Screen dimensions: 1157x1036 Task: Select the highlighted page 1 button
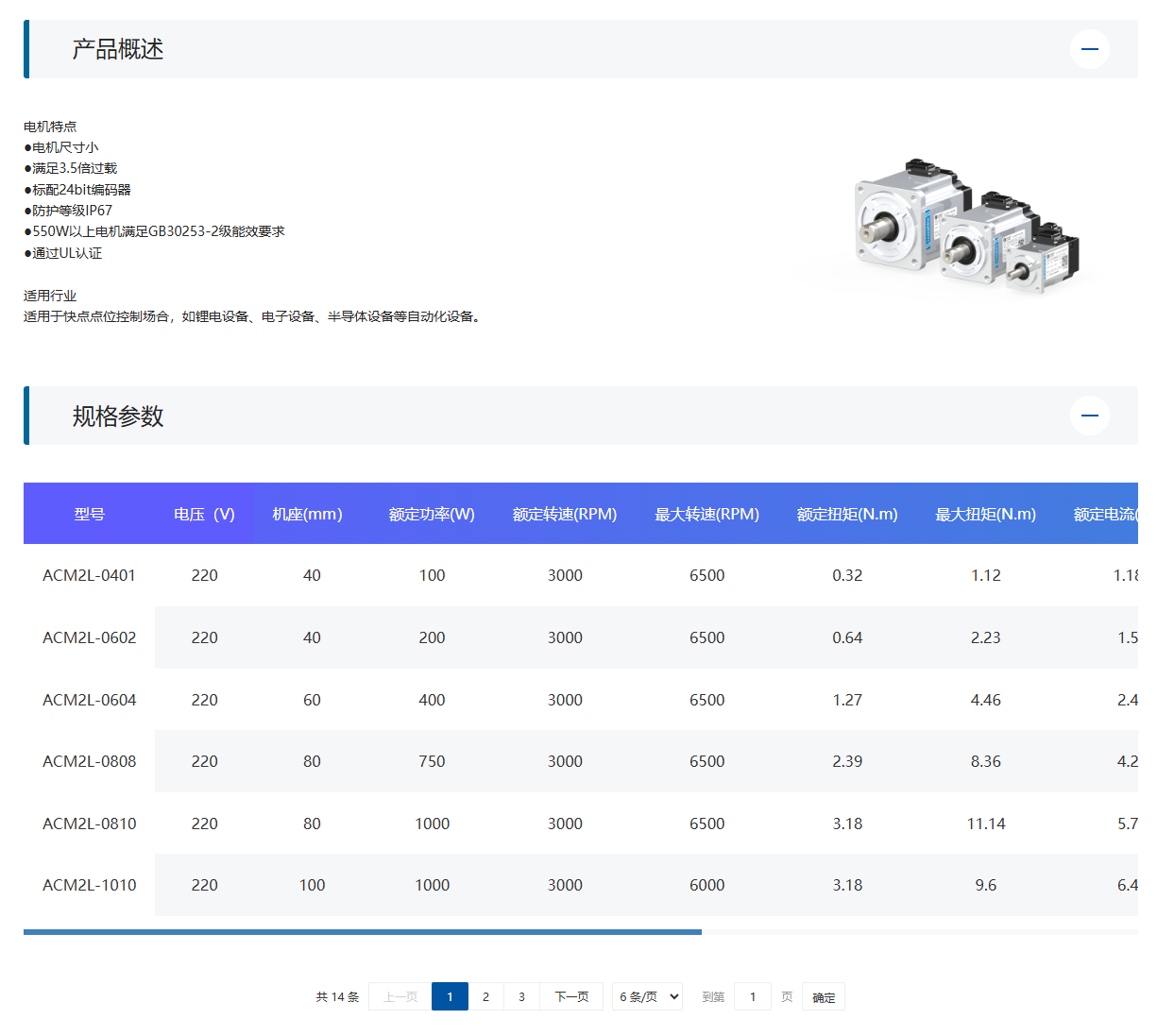pos(450,996)
